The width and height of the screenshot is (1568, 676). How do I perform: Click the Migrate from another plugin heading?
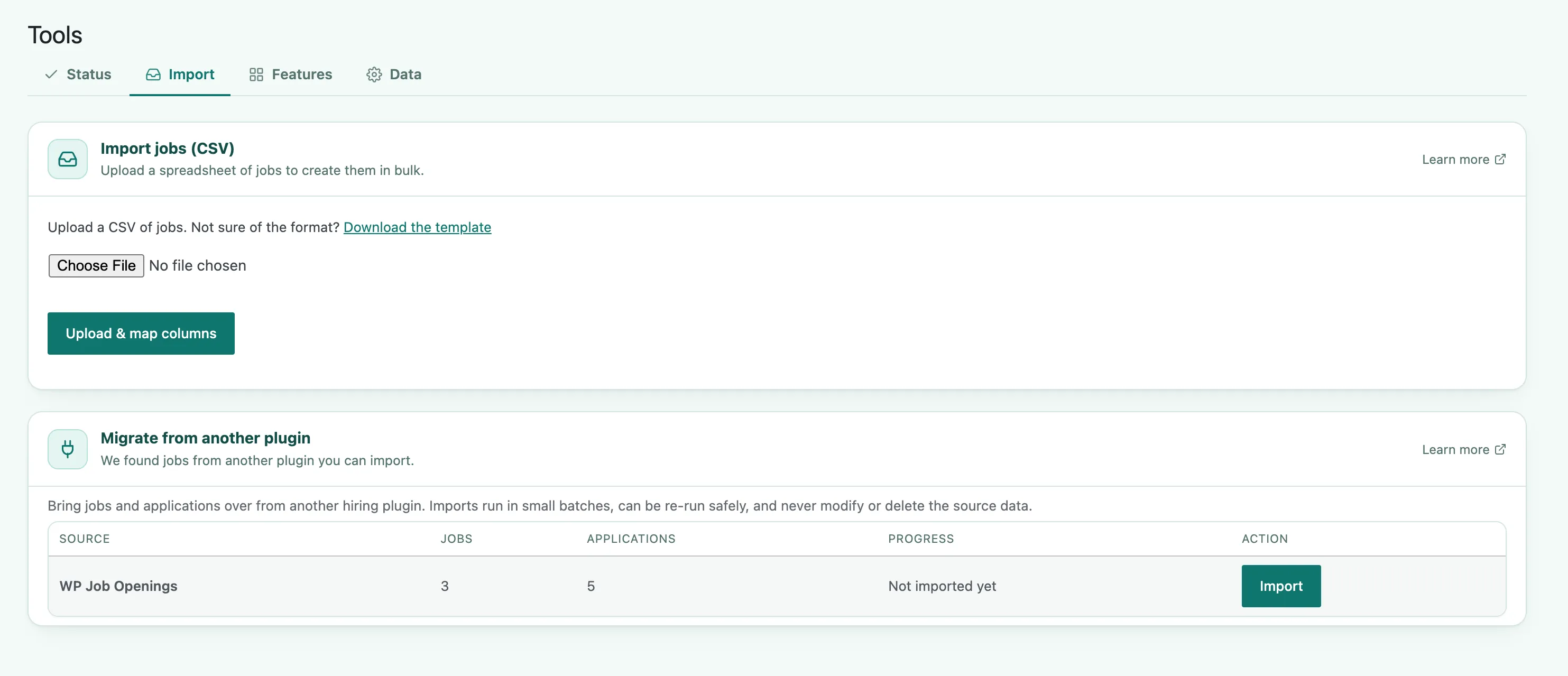[x=206, y=438]
